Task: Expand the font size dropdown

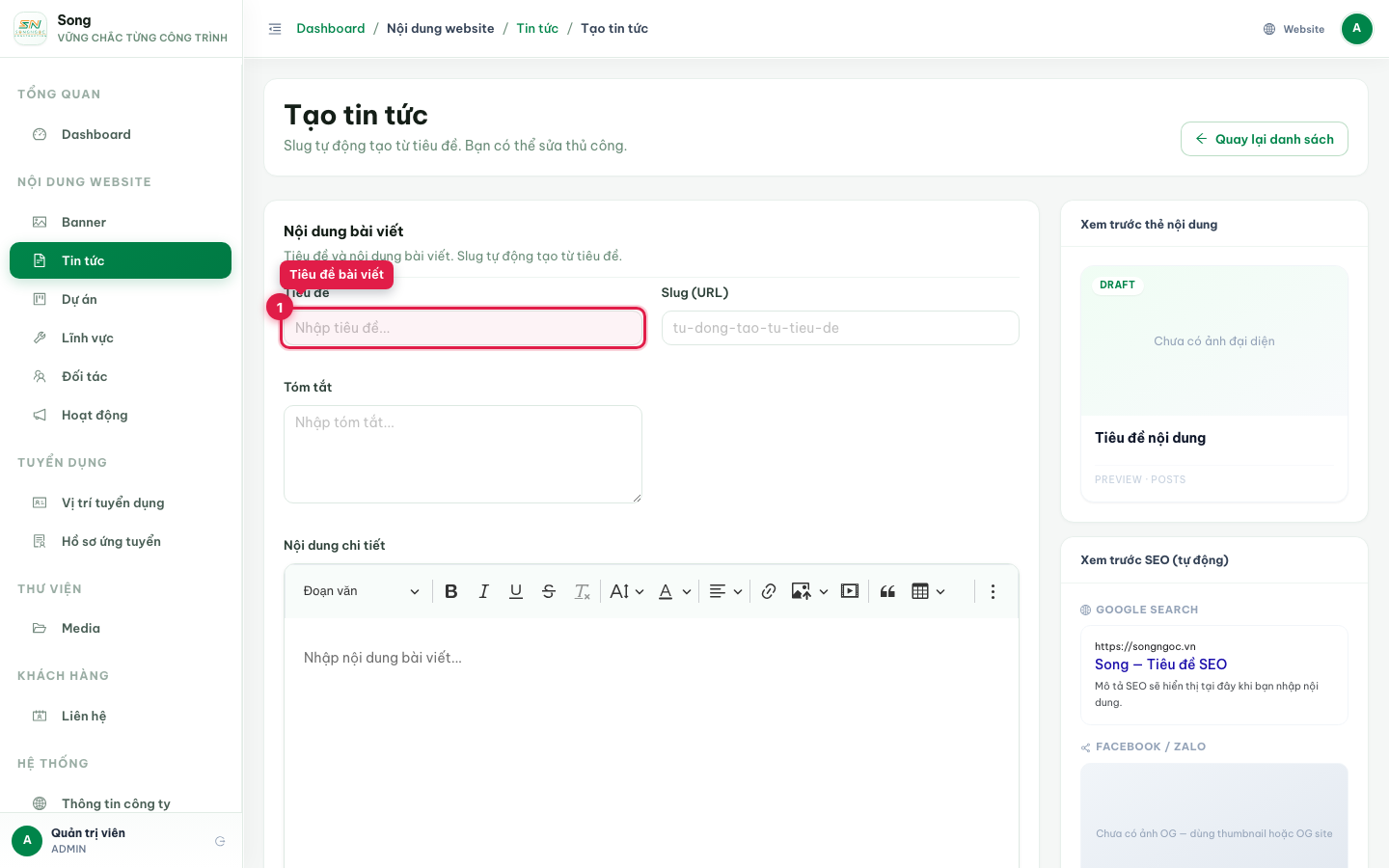Action: (627, 591)
